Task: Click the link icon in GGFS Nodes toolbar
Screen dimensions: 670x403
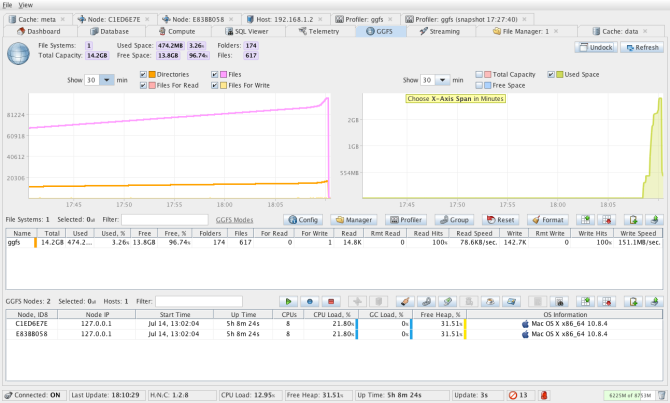Action: pyautogui.click(x=426, y=301)
